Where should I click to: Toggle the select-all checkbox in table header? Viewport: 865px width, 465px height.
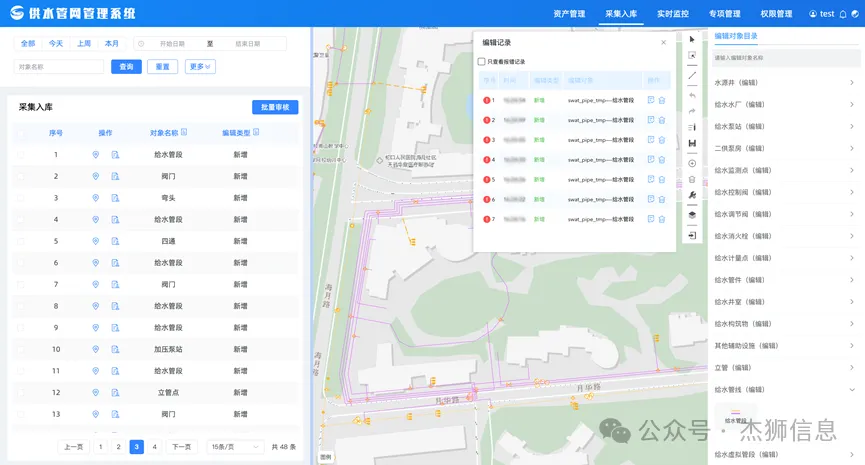pos(21,133)
